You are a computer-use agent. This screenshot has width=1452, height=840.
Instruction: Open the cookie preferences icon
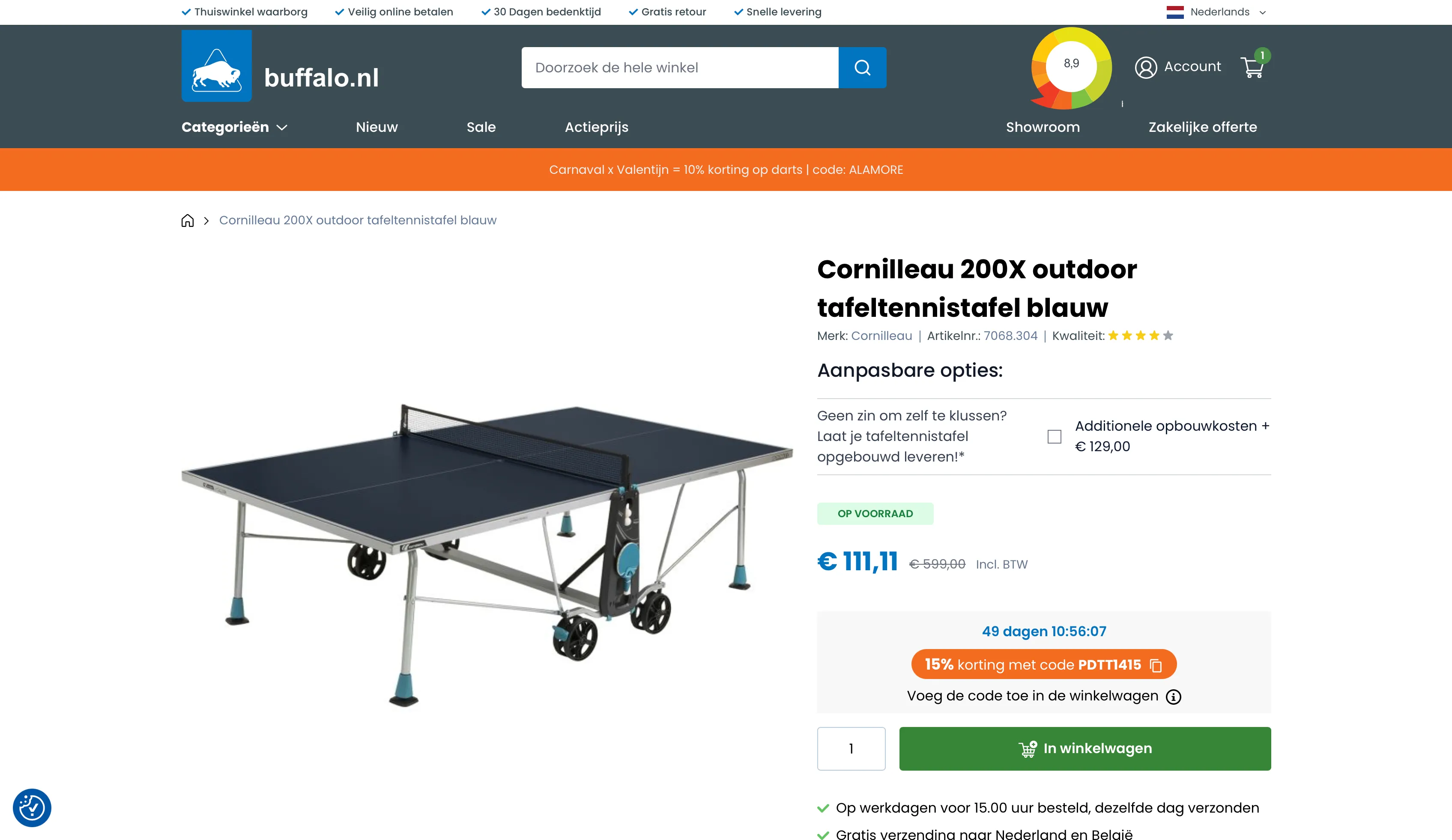click(32, 807)
